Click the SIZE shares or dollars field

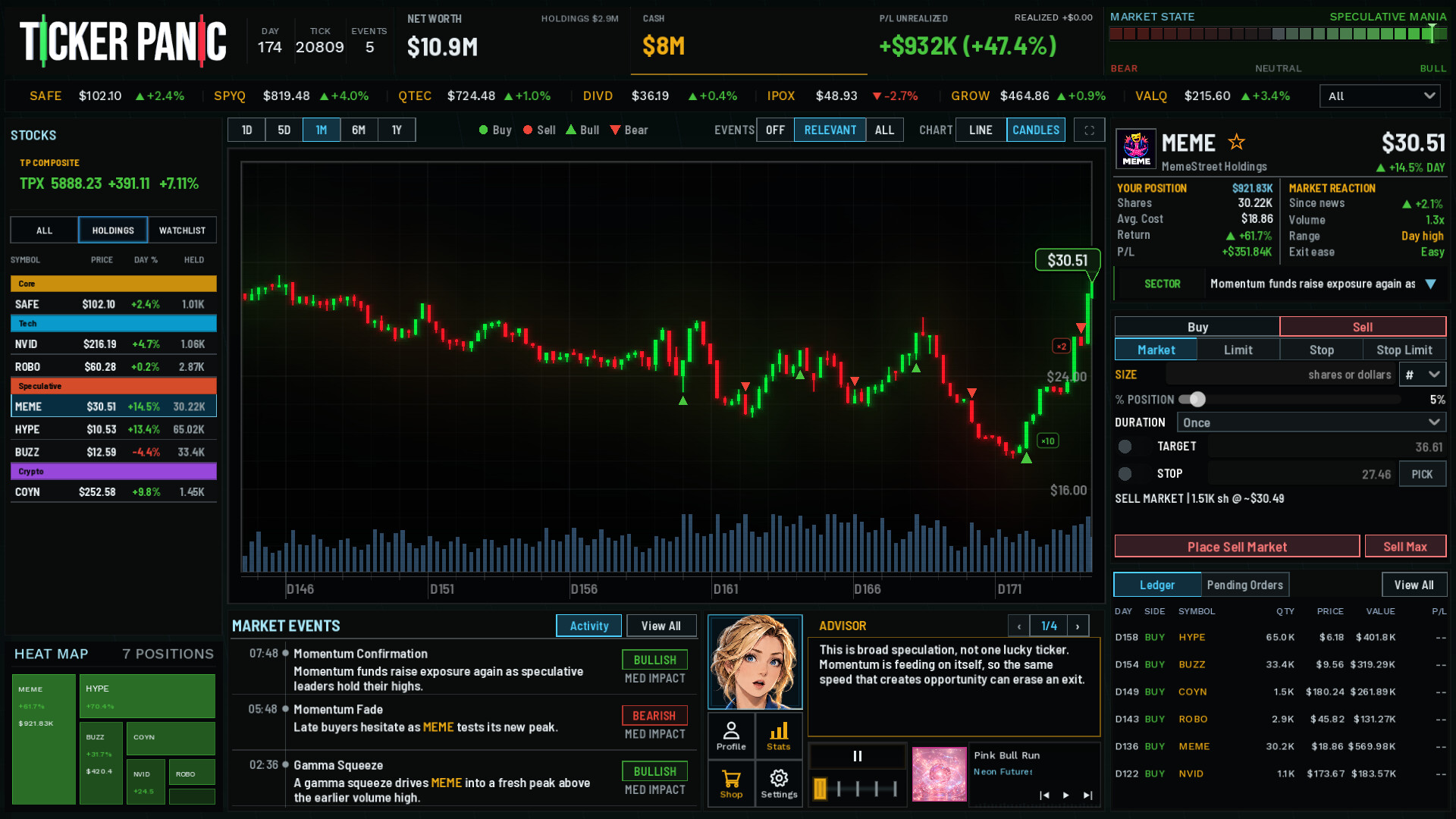pos(1282,375)
